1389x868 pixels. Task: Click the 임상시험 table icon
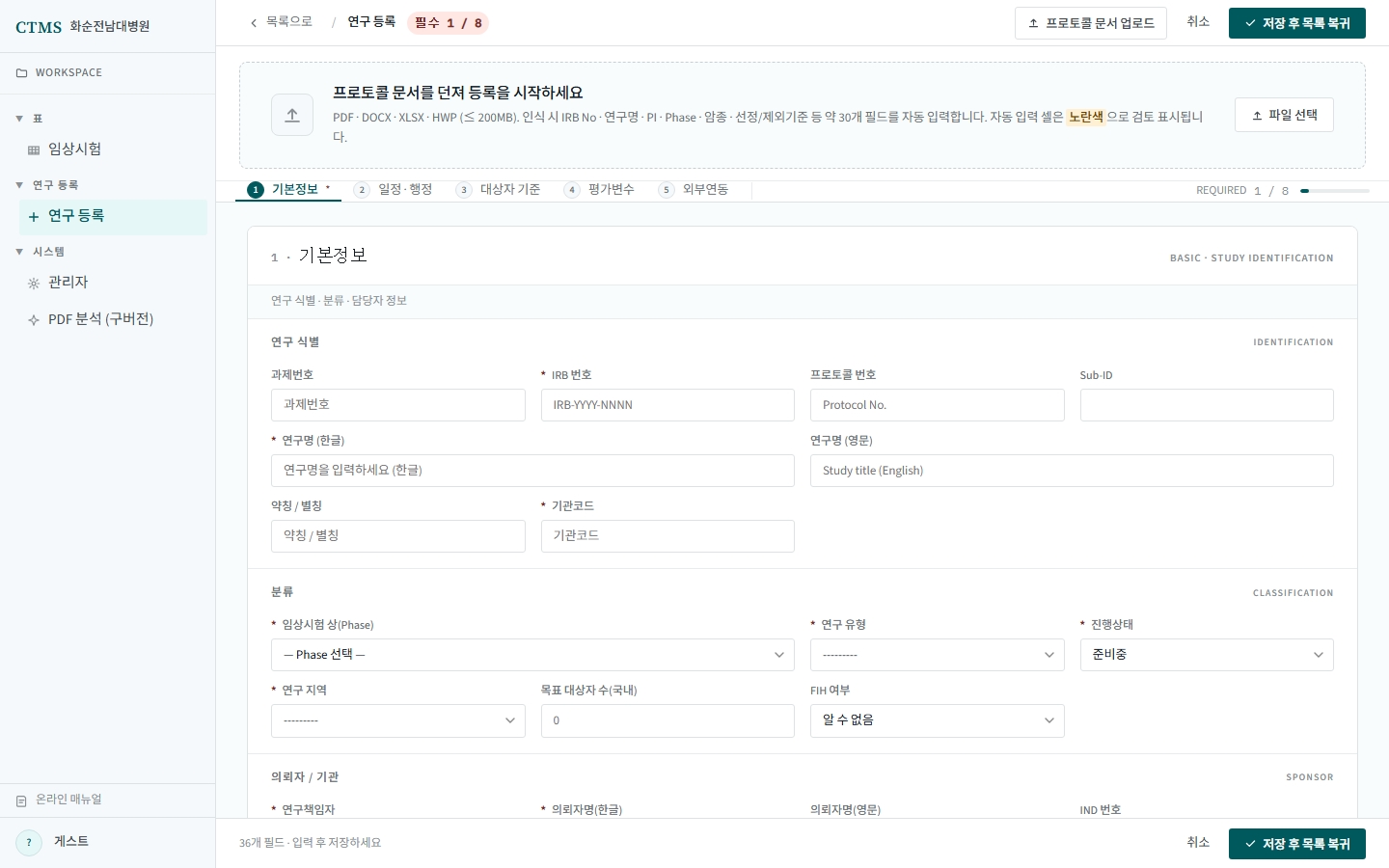[34, 149]
